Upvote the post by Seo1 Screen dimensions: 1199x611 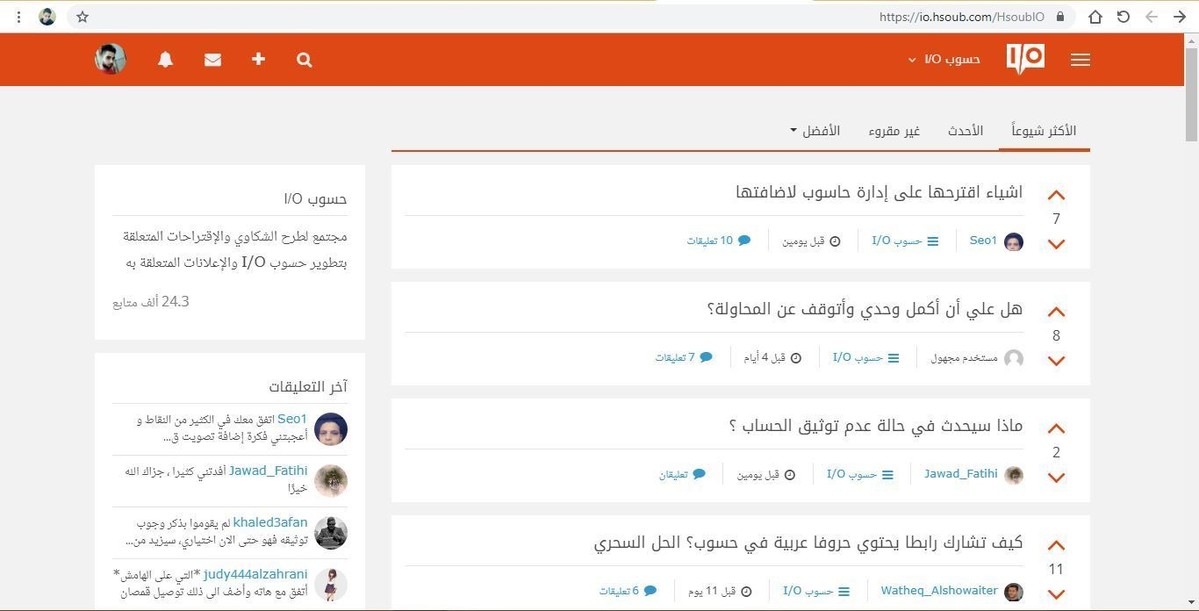coord(1056,195)
